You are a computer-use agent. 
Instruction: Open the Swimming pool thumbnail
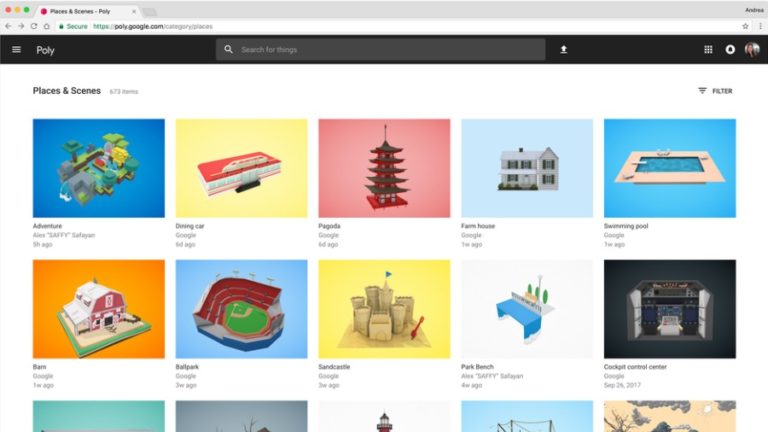[670, 168]
